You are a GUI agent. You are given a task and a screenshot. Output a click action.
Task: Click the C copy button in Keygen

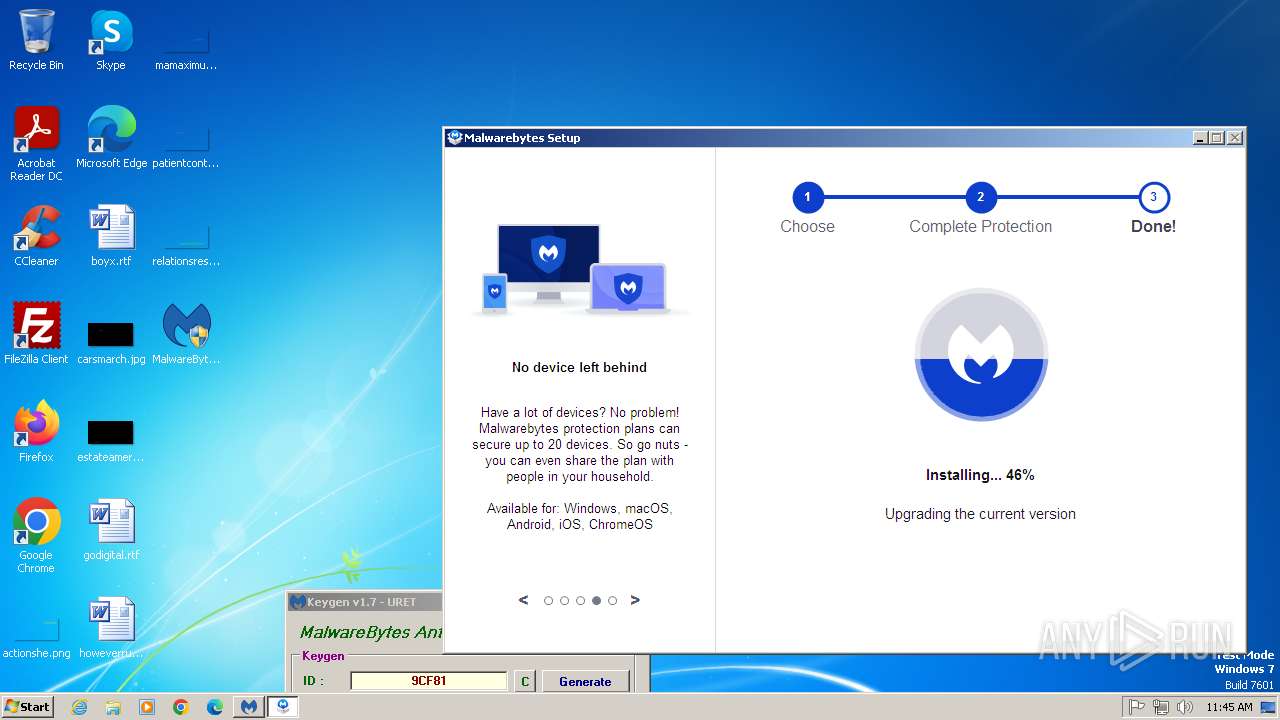[525, 681]
